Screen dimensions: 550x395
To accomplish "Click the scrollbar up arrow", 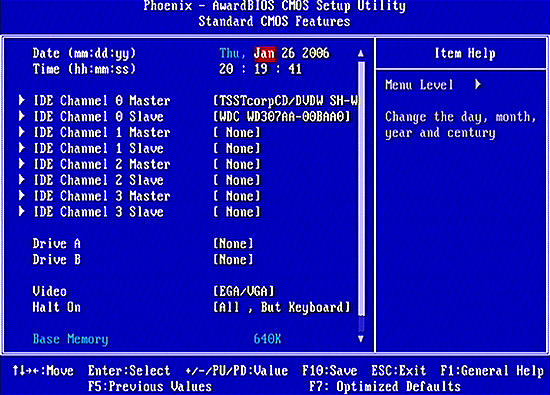I will (361, 54).
